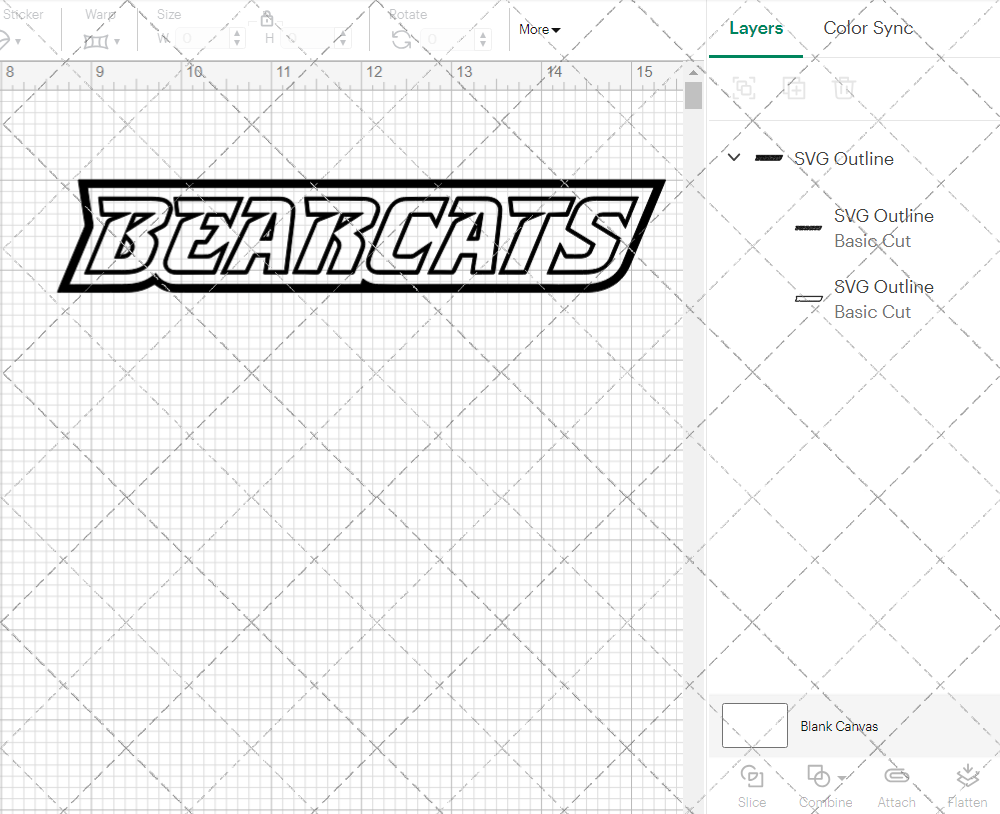This screenshot has width=1000, height=814.
Task: Open the Combine options dropdown arrow
Action: point(841,778)
